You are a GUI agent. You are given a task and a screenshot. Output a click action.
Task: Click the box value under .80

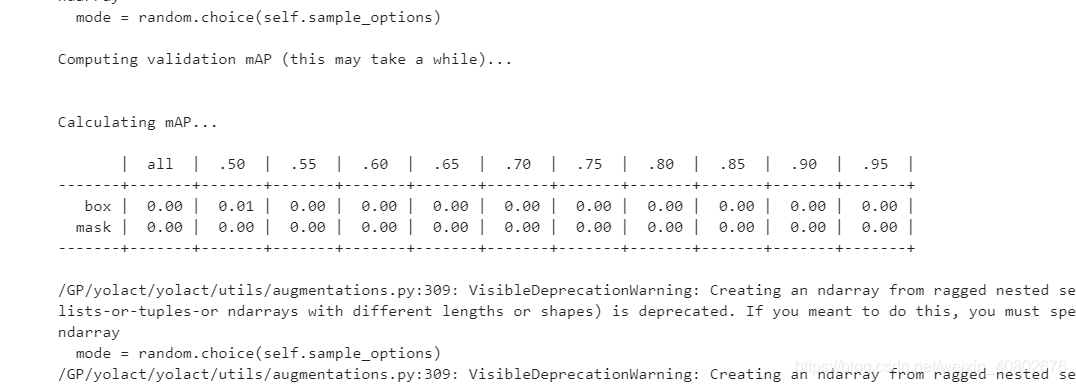[x=665, y=207]
